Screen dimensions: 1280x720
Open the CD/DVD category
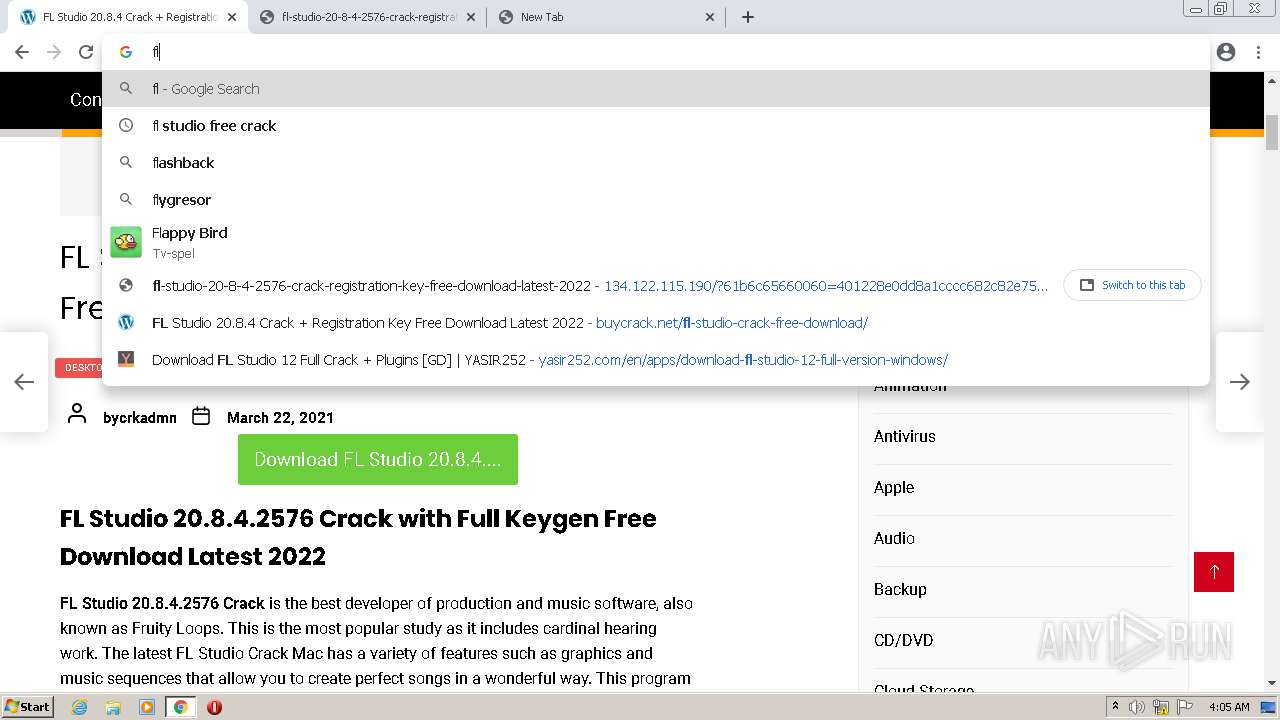(x=903, y=640)
